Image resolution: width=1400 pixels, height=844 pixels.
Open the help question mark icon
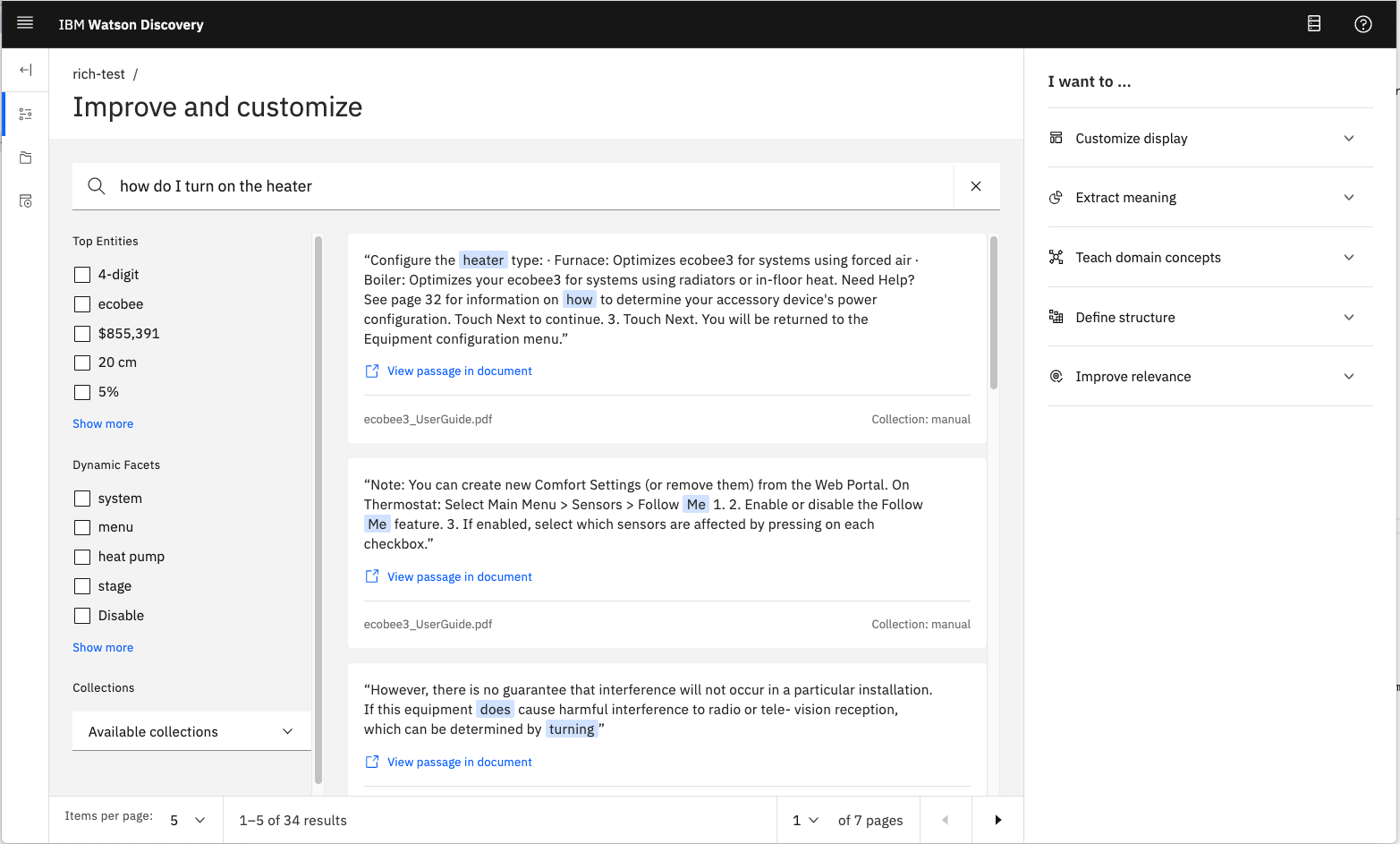click(1362, 24)
